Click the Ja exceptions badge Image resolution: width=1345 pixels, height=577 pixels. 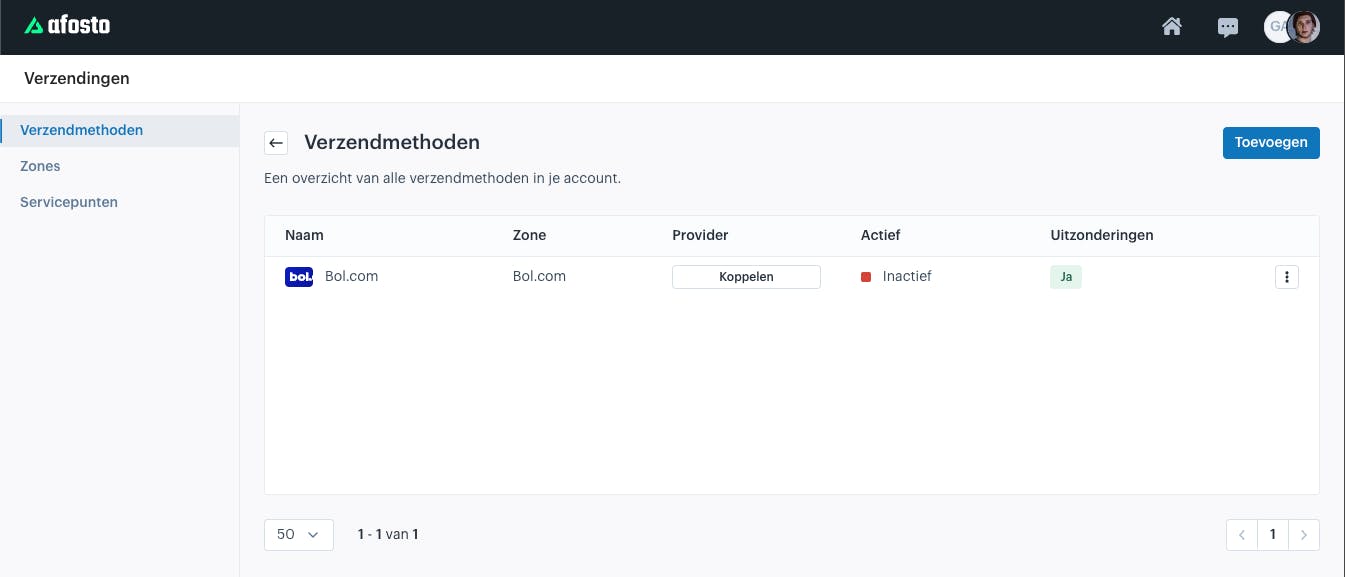1066,277
